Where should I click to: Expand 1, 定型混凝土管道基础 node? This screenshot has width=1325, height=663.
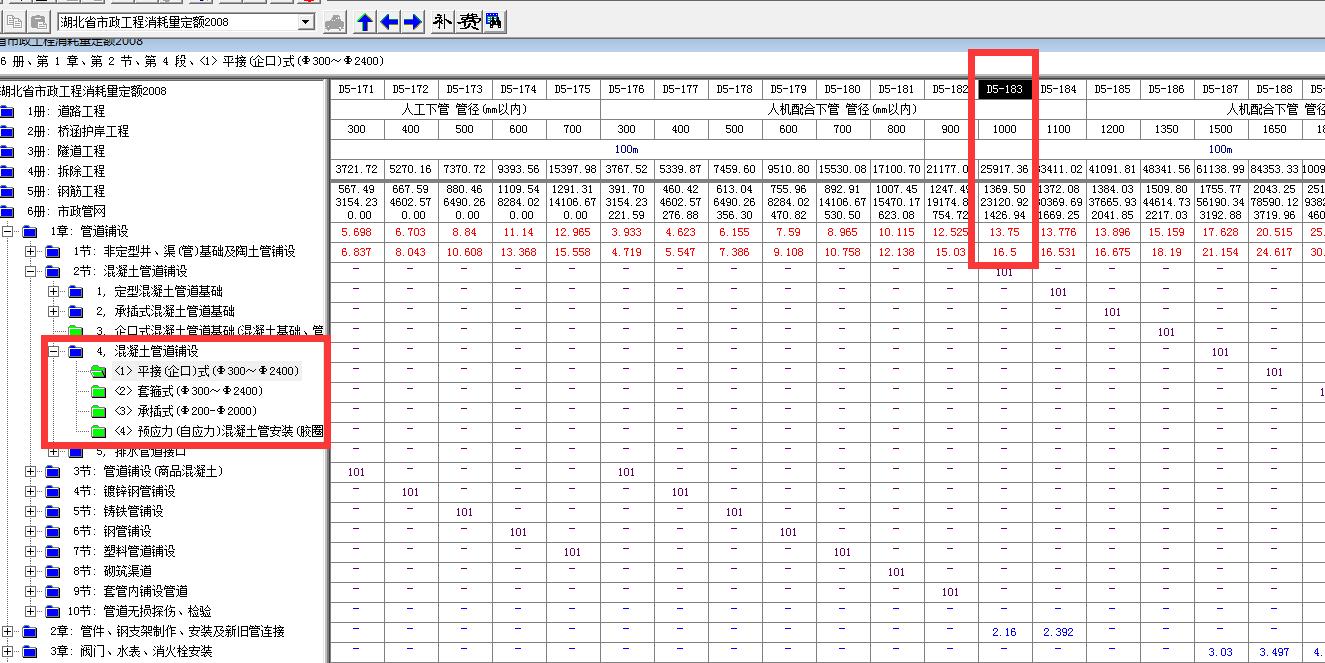pos(54,292)
